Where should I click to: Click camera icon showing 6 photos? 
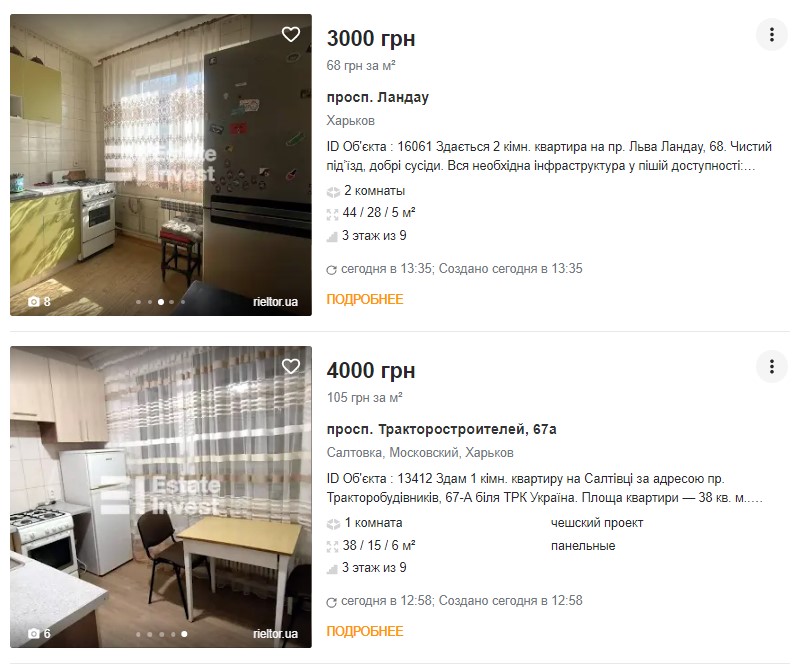click(x=34, y=633)
